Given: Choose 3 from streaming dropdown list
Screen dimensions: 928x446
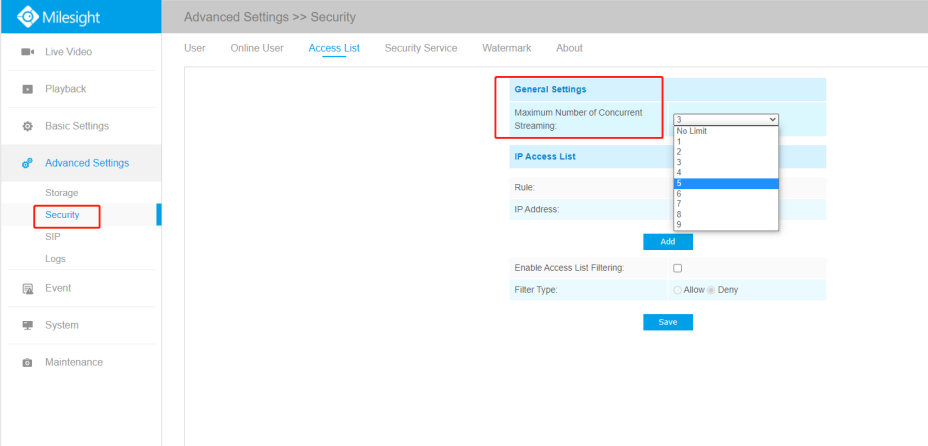Looking at the screenshot, I should (x=726, y=163).
